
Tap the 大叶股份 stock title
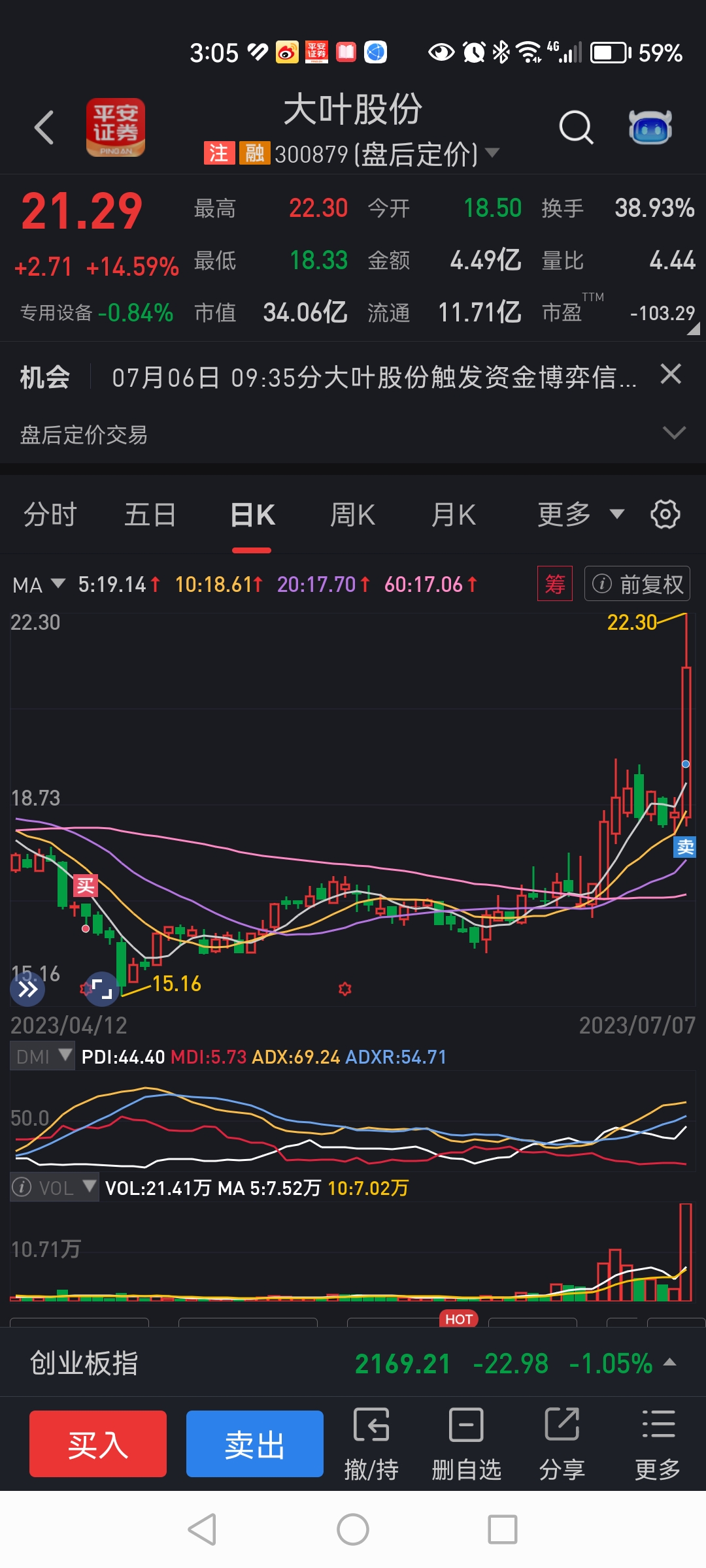(353, 109)
